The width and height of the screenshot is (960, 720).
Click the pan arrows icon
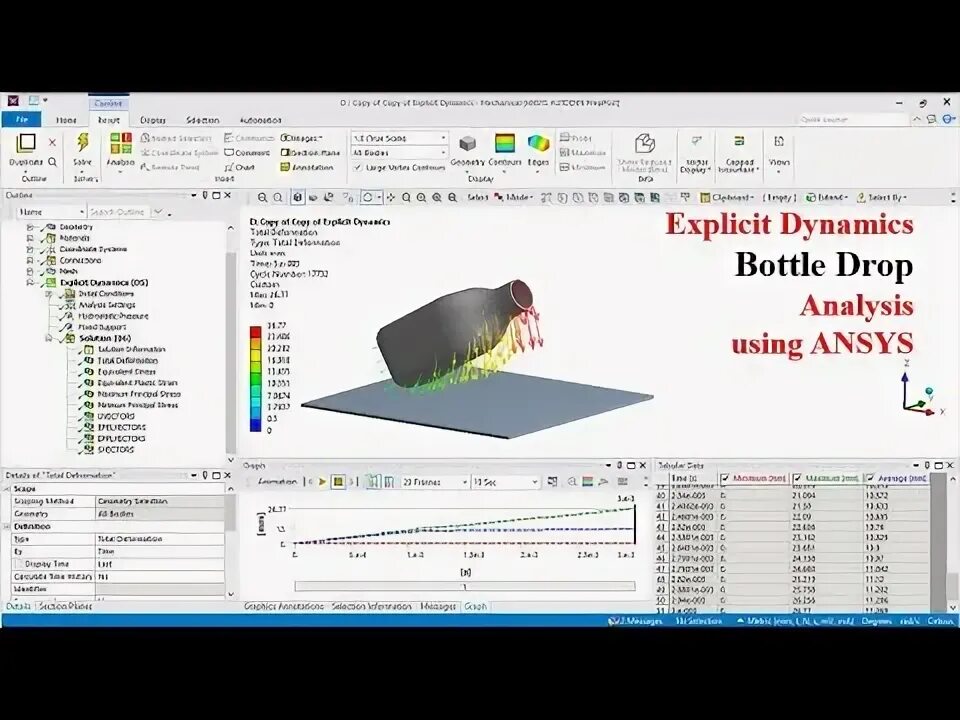click(x=391, y=198)
